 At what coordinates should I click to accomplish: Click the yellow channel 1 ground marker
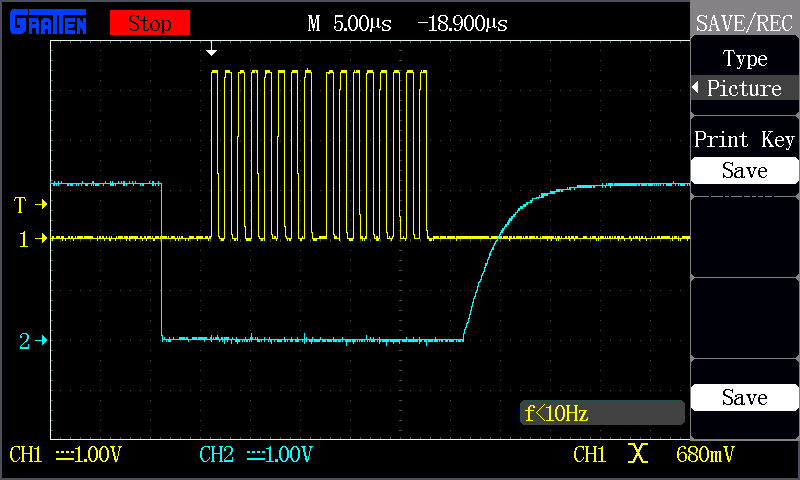(33, 239)
